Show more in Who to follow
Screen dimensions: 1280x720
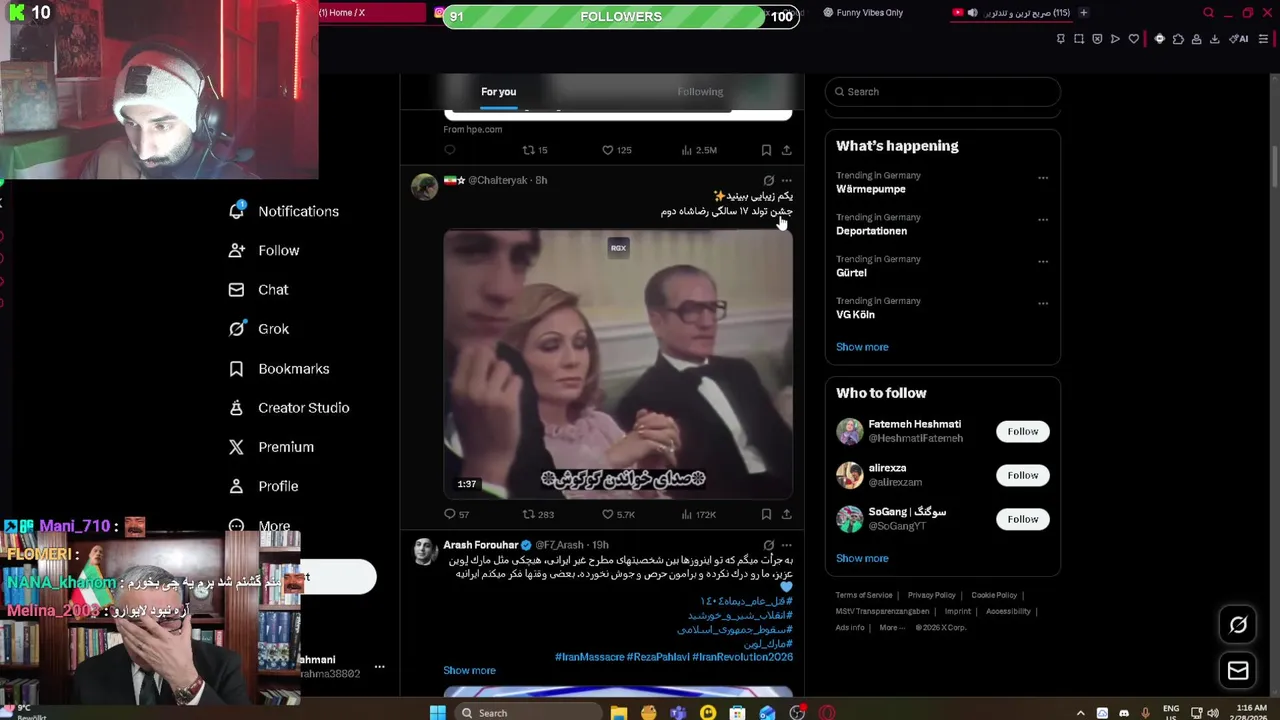(x=862, y=559)
